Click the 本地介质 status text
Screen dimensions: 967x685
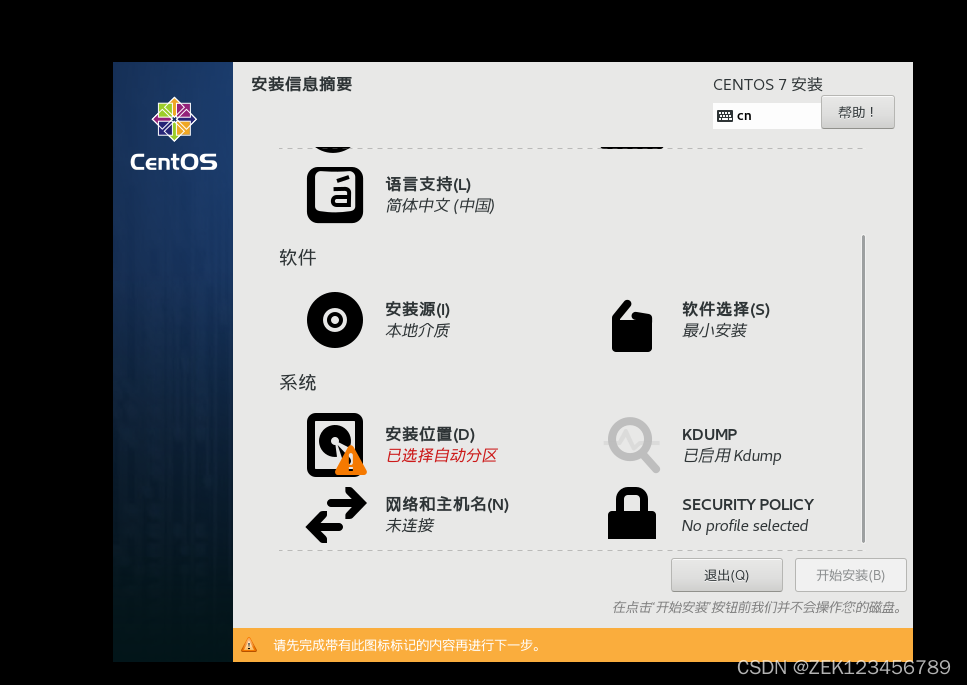(x=418, y=330)
